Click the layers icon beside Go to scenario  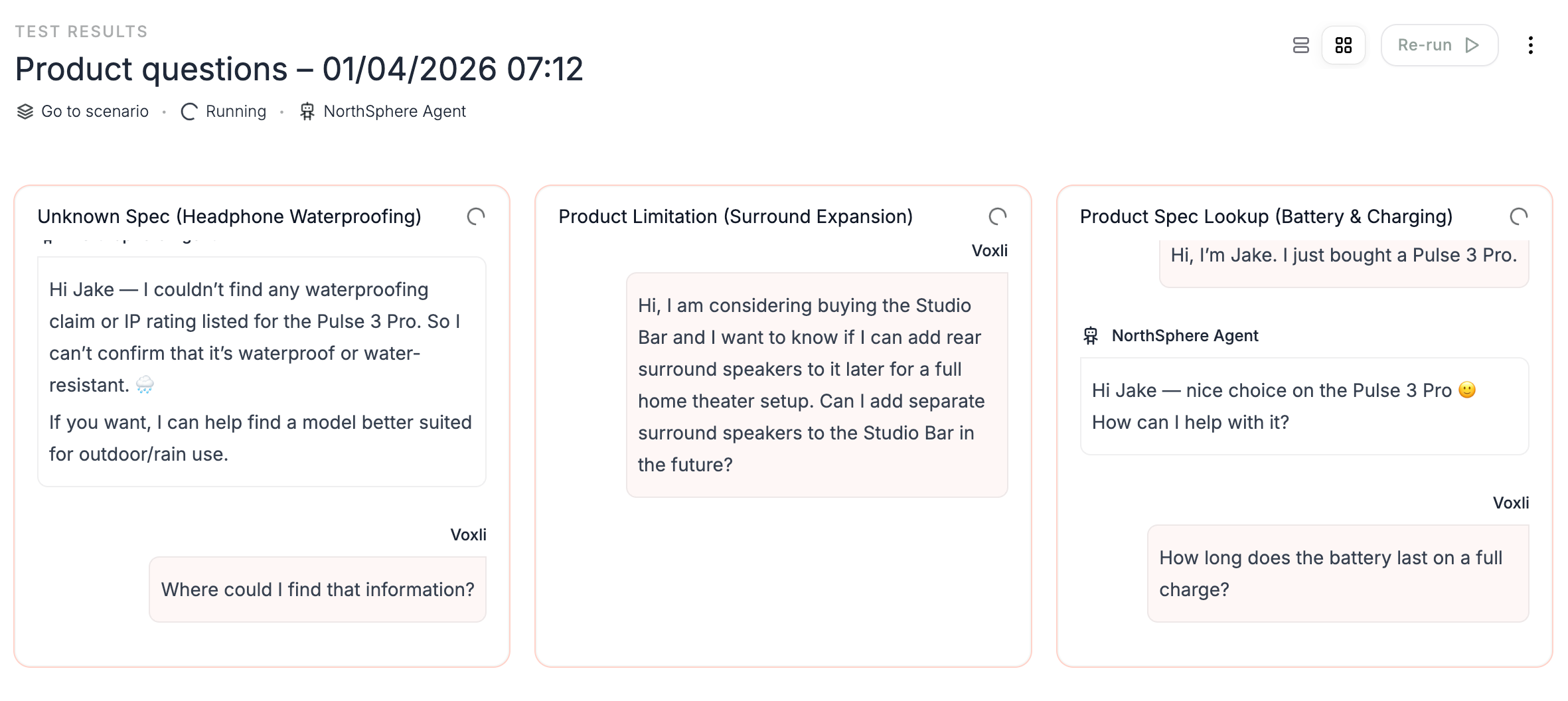(x=25, y=112)
